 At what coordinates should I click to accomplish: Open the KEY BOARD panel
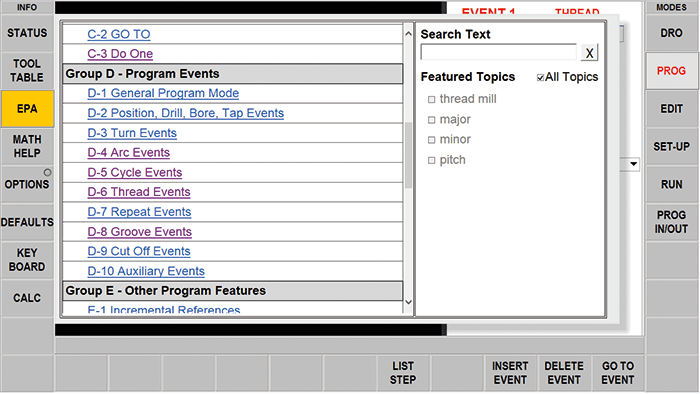(27, 260)
